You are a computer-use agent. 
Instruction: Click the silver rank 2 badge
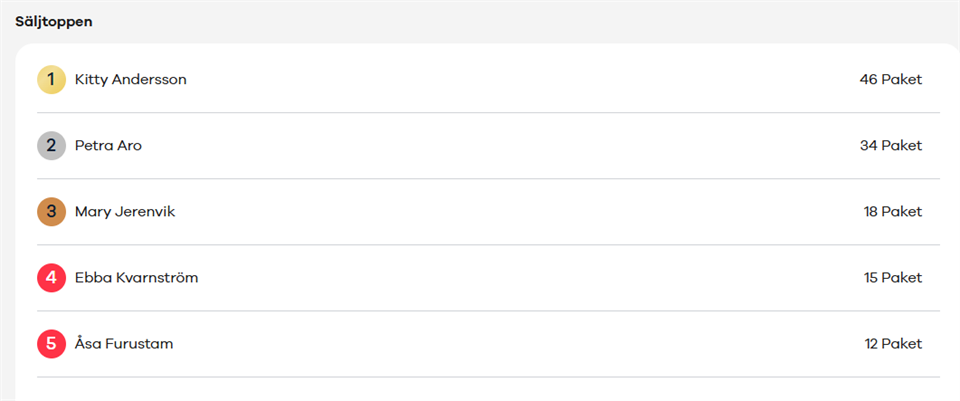coord(51,145)
